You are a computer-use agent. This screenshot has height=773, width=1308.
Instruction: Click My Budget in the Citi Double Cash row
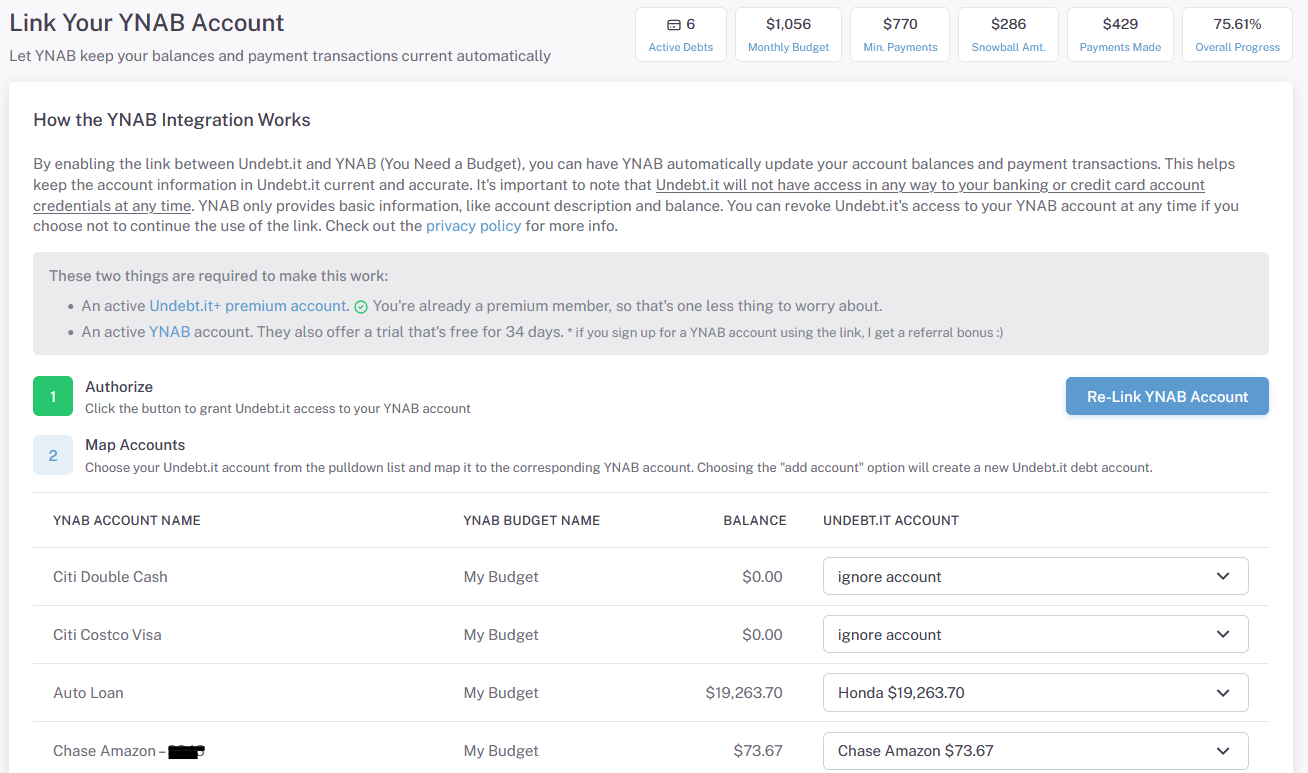click(501, 577)
